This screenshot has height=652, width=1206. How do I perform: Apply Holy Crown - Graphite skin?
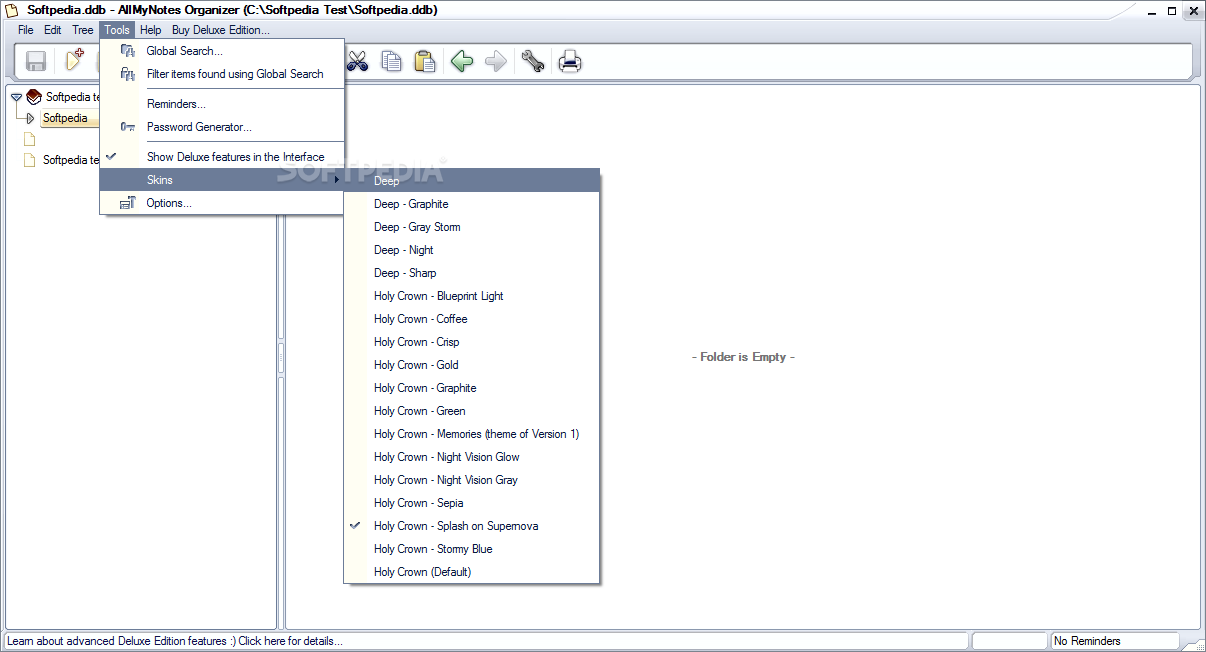point(471,388)
